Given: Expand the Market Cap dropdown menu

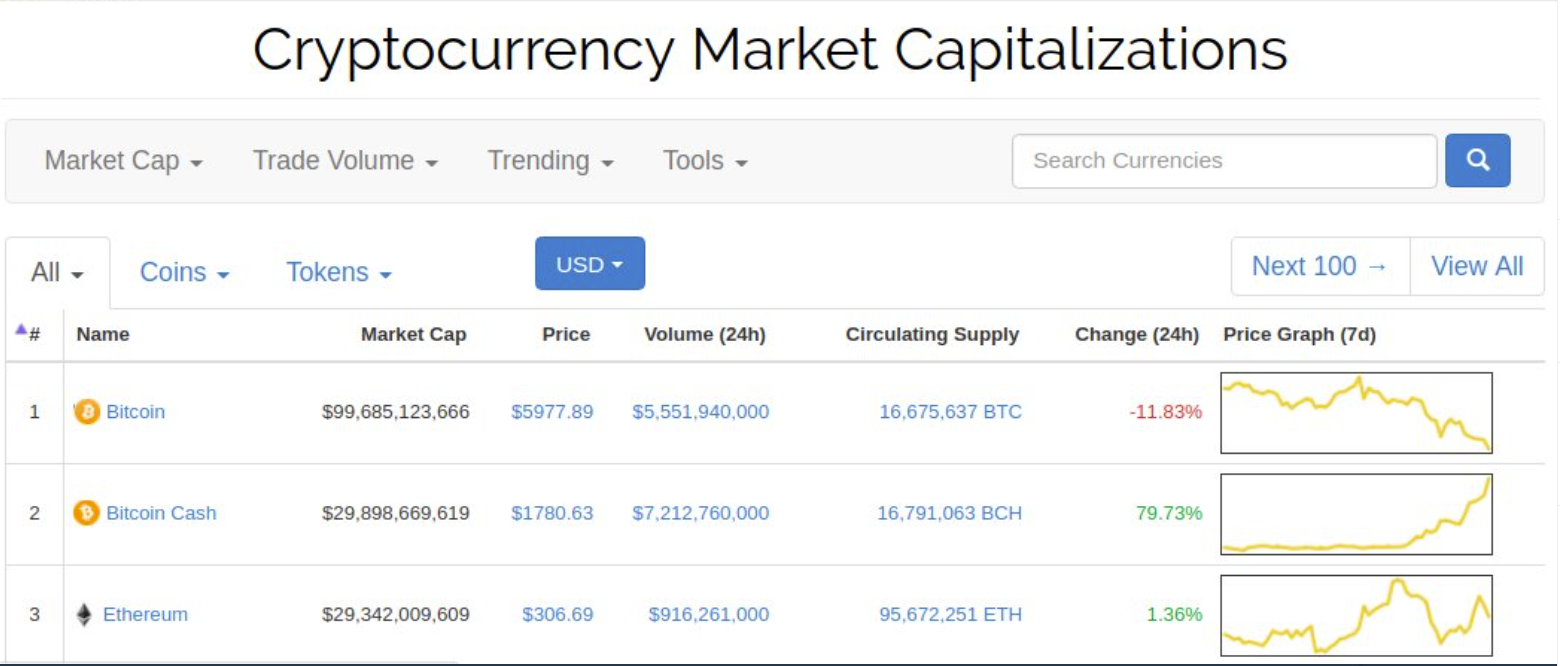Looking at the screenshot, I should click(x=124, y=161).
